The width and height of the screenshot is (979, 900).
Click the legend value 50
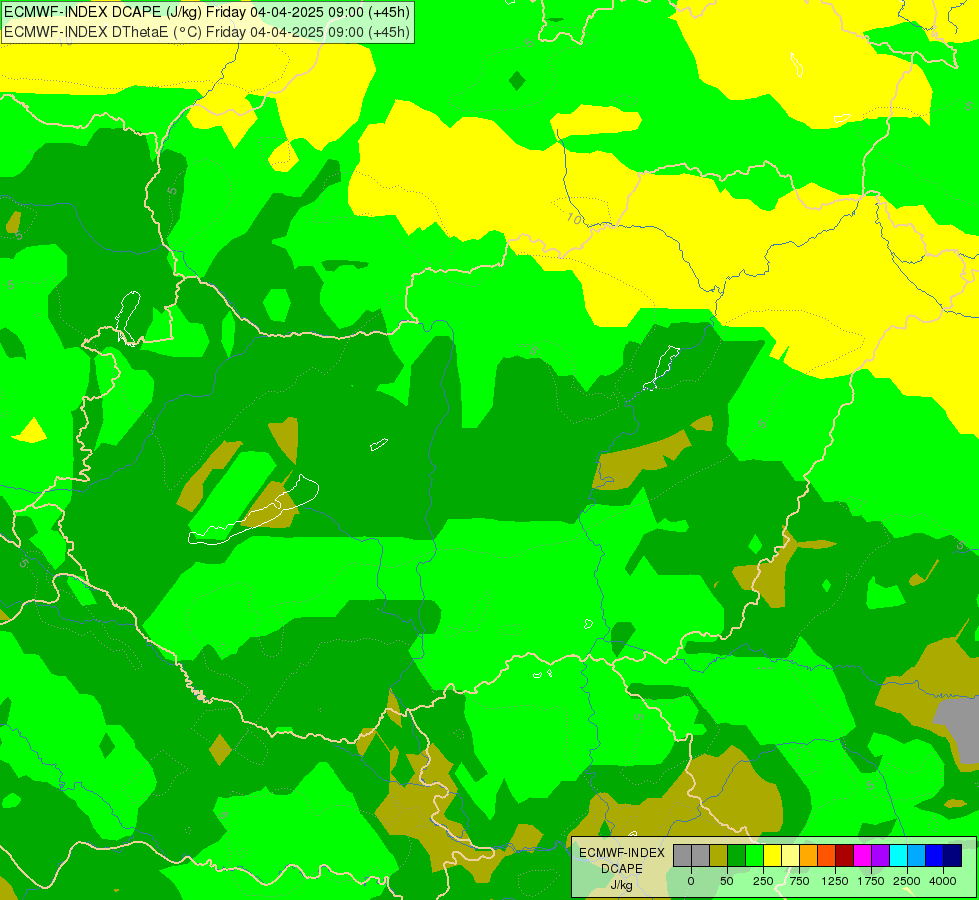[x=727, y=881]
